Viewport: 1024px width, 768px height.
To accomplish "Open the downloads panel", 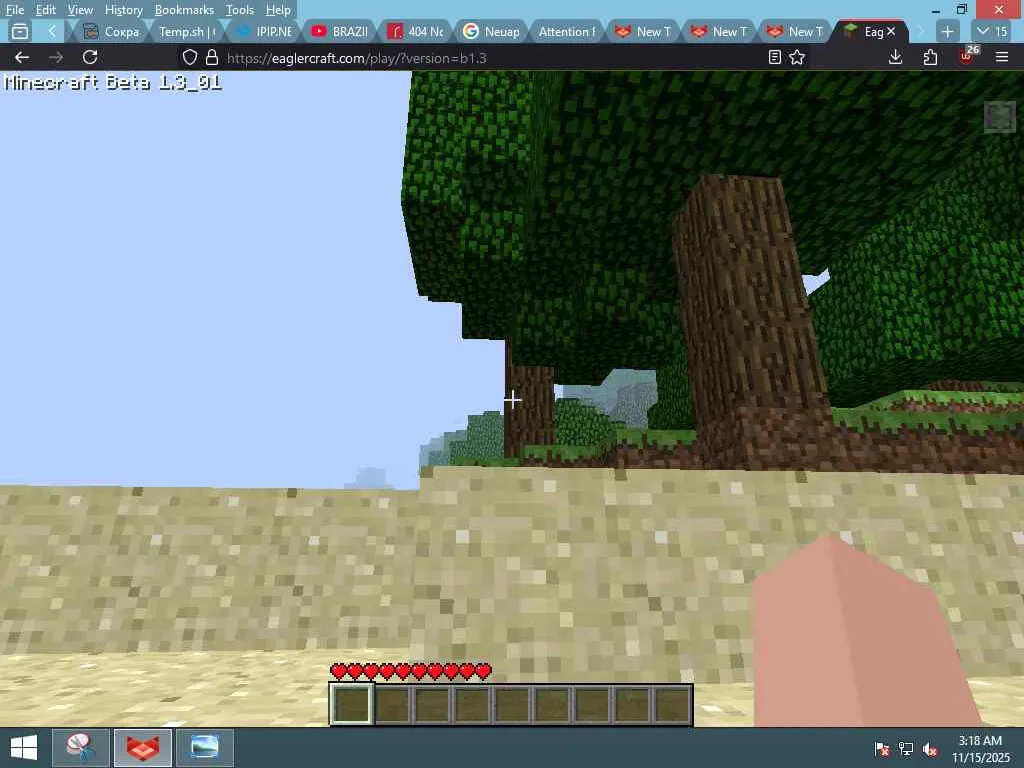I will click(895, 57).
